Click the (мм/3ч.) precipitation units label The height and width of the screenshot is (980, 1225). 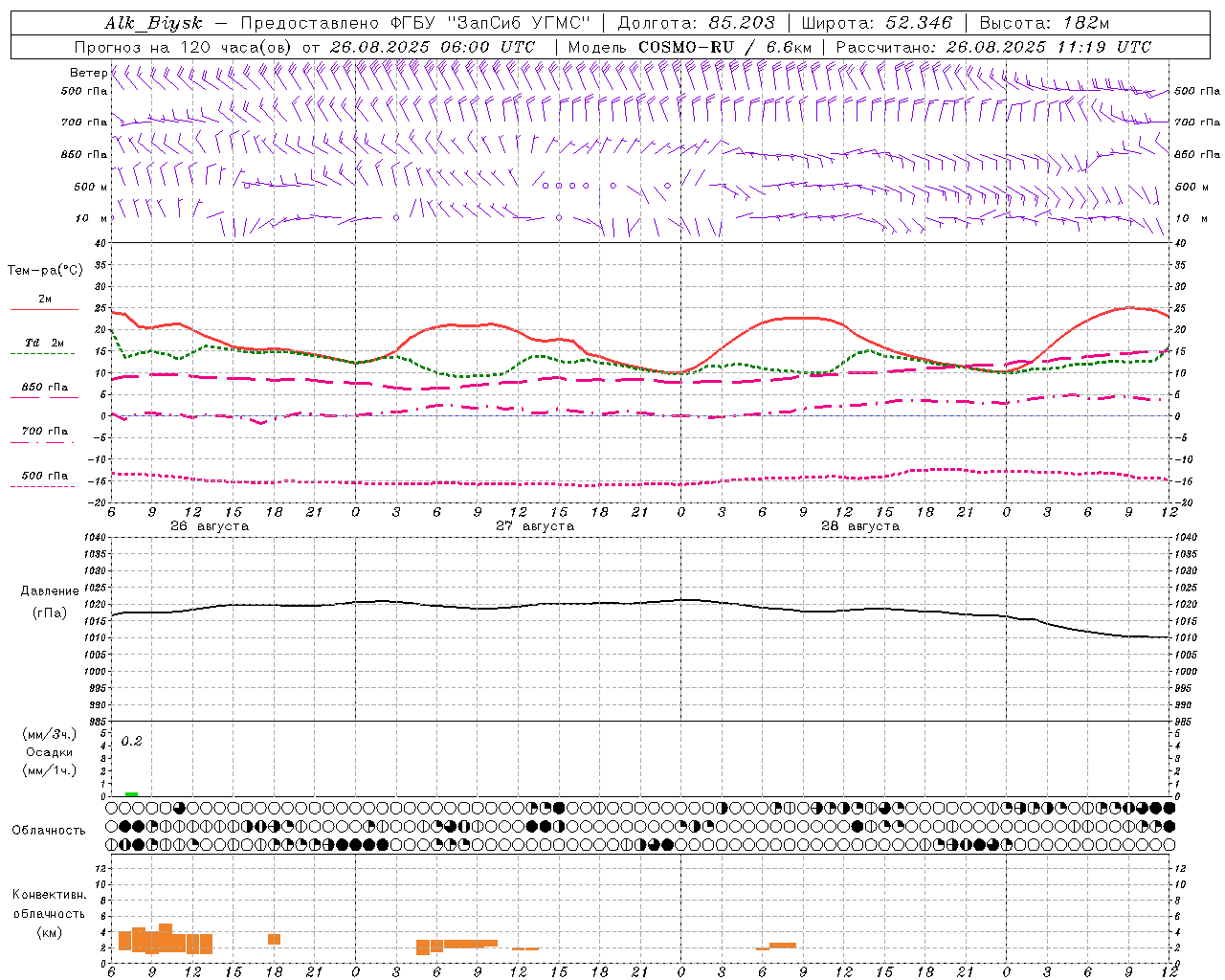click(50, 734)
